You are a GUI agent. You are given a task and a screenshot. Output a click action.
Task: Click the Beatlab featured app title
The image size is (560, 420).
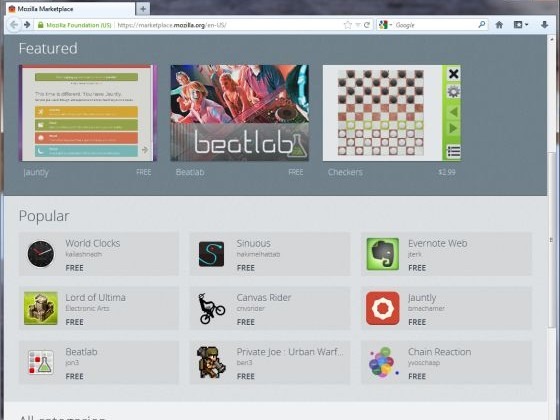pos(190,172)
